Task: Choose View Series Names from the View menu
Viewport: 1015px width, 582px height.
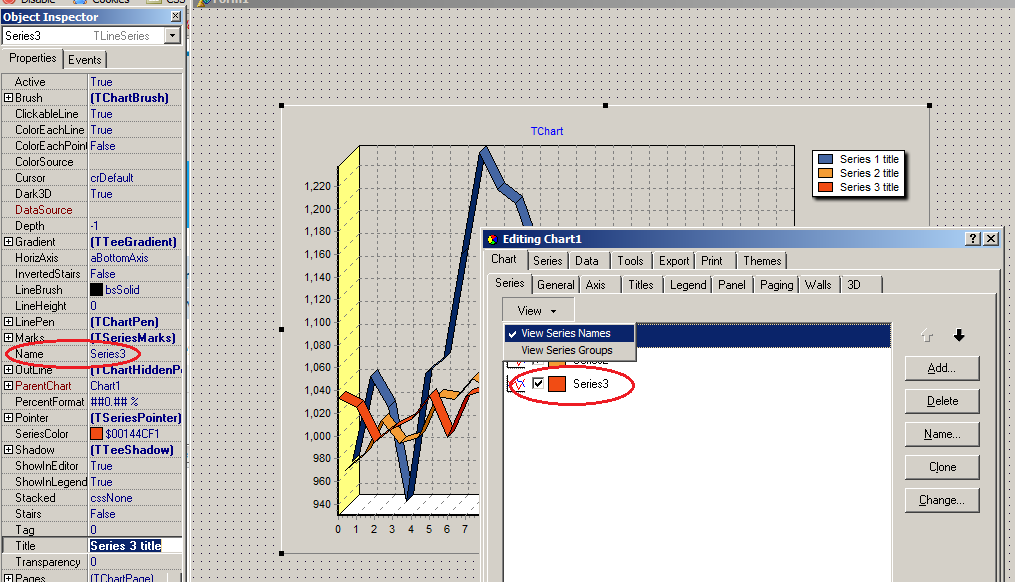Action: [569, 333]
